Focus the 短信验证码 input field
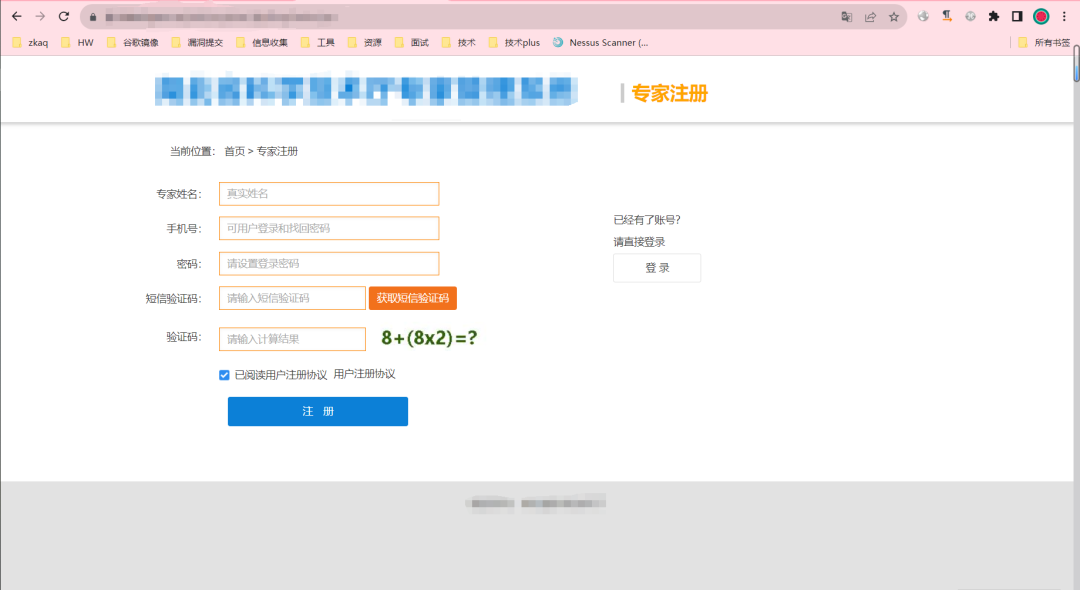Image resolution: width=1080 pixels, height=590 pixels. (292, 298)
